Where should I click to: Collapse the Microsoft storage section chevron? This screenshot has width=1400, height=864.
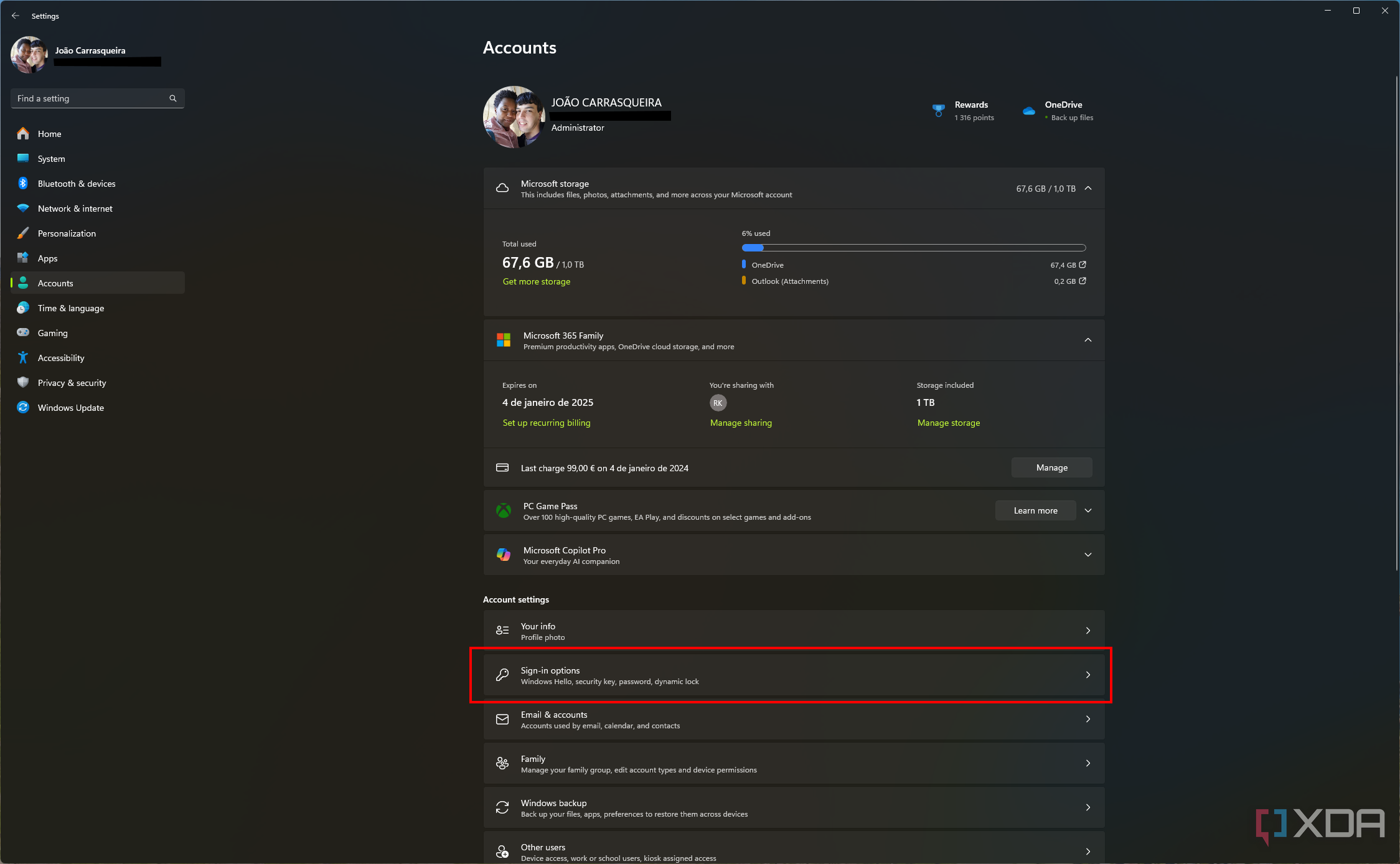[1088, 188]
